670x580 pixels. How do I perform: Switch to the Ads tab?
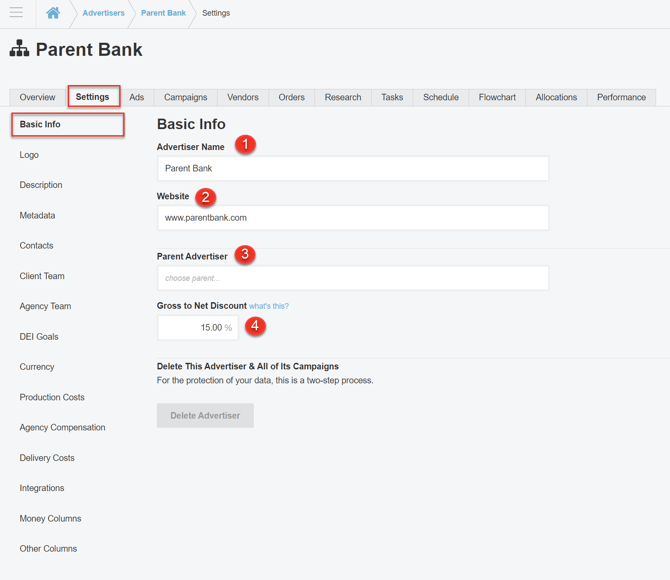(x=136, y=97)
